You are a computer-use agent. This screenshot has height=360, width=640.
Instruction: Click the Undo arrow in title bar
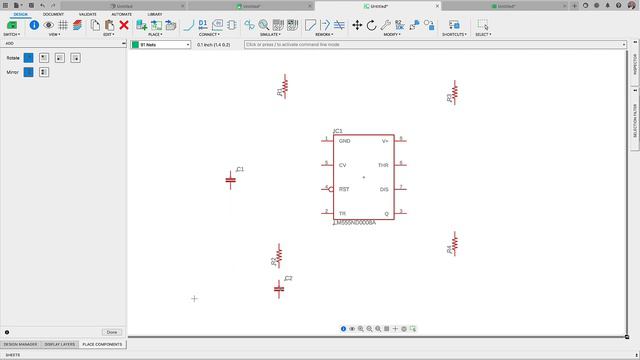pyautogui.click(x=42, y=5)
